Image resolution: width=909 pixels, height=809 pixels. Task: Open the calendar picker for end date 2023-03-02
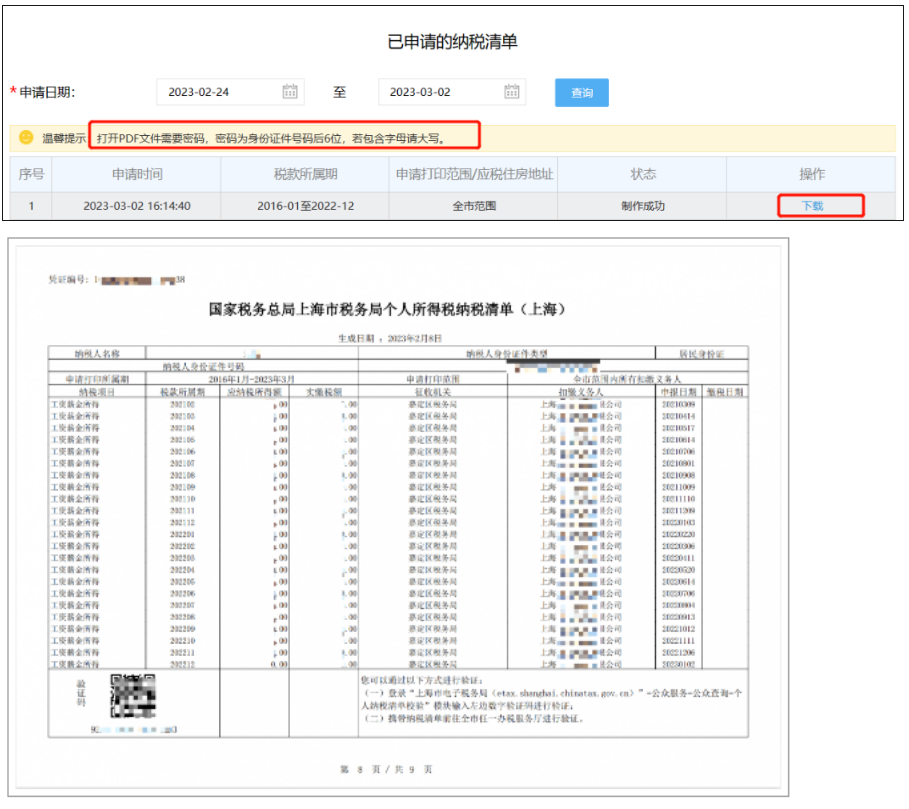511,92
